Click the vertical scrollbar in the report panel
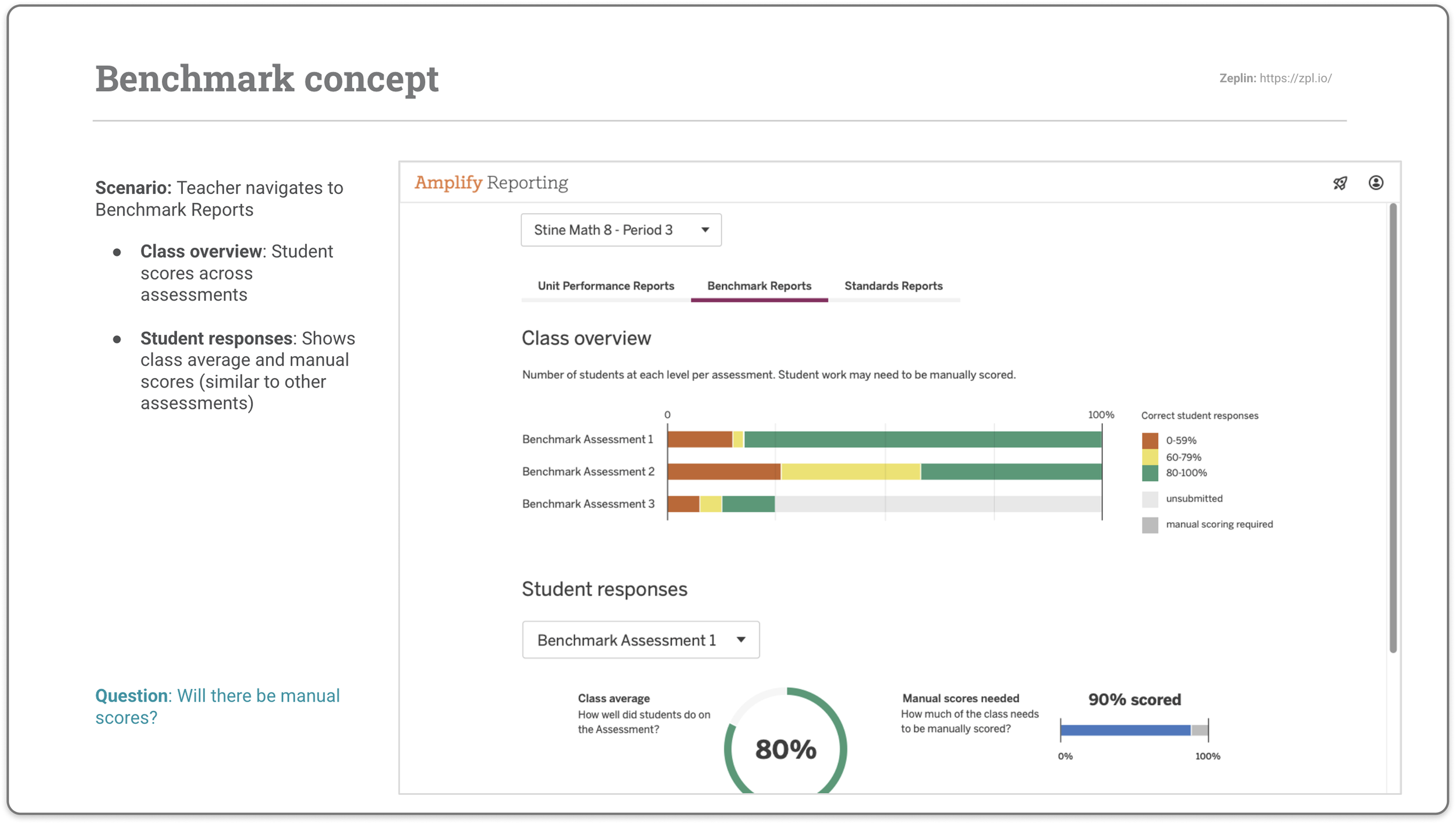 [1393, 428]
